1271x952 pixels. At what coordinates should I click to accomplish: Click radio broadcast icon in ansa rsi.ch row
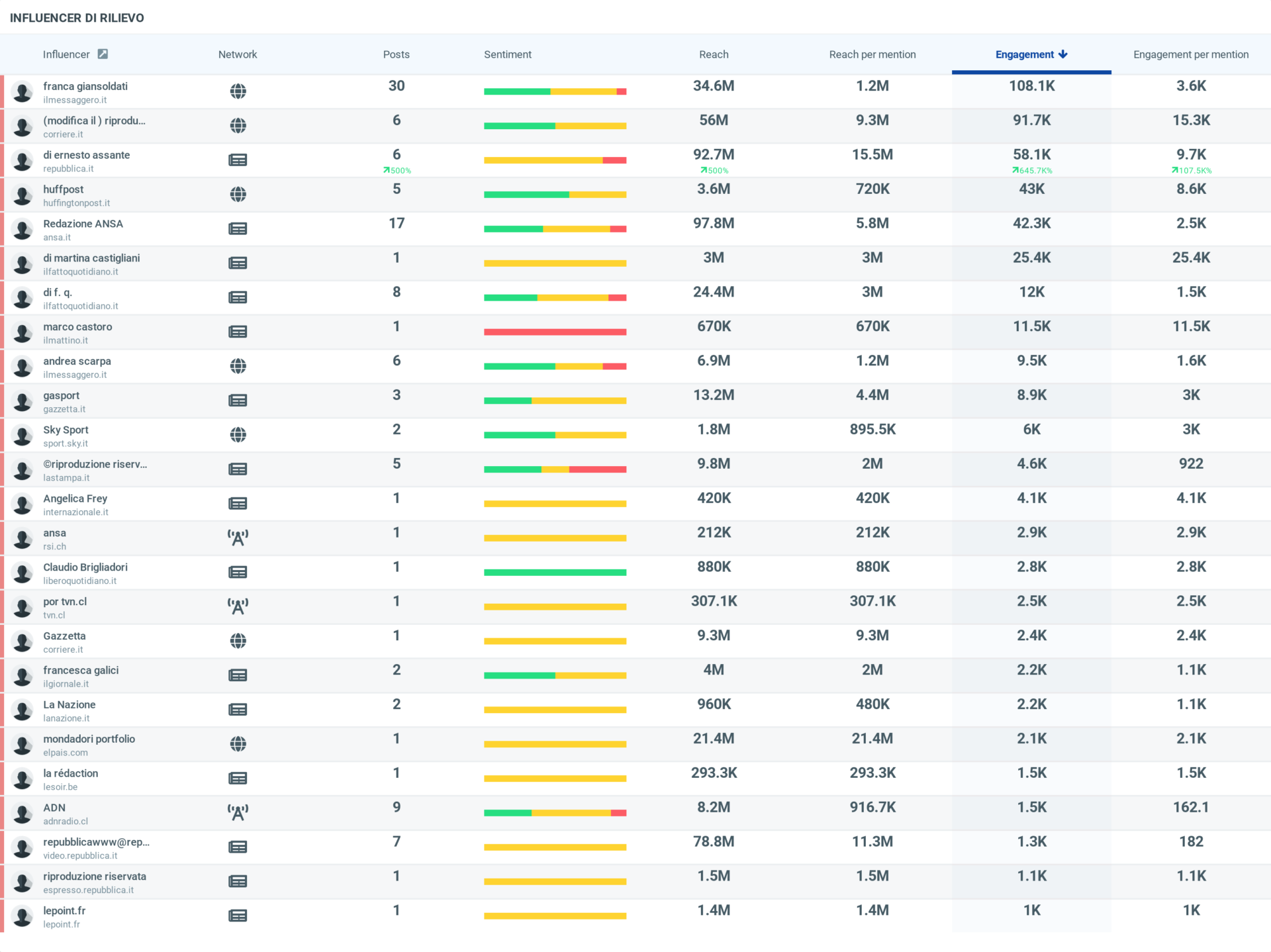click(x=238, y=538)
